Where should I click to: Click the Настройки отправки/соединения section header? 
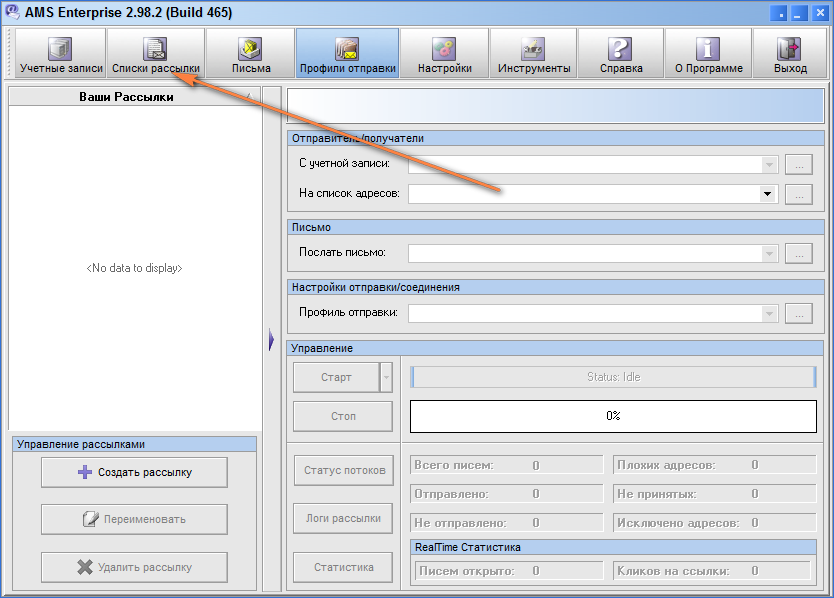click(555, 287)
